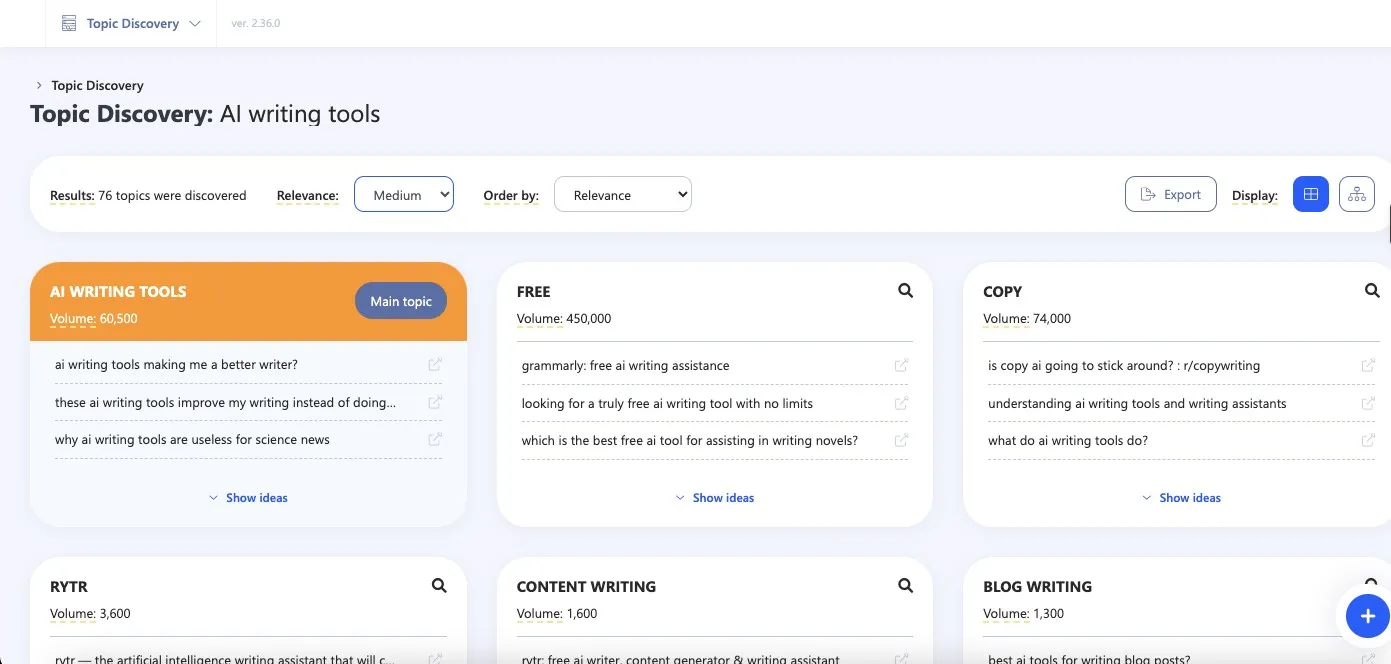This screenshot has height=664, width=1391.
Task: Open external link for 'looking for a truly free ai writing tool'
Action: (x=901, y=404)
